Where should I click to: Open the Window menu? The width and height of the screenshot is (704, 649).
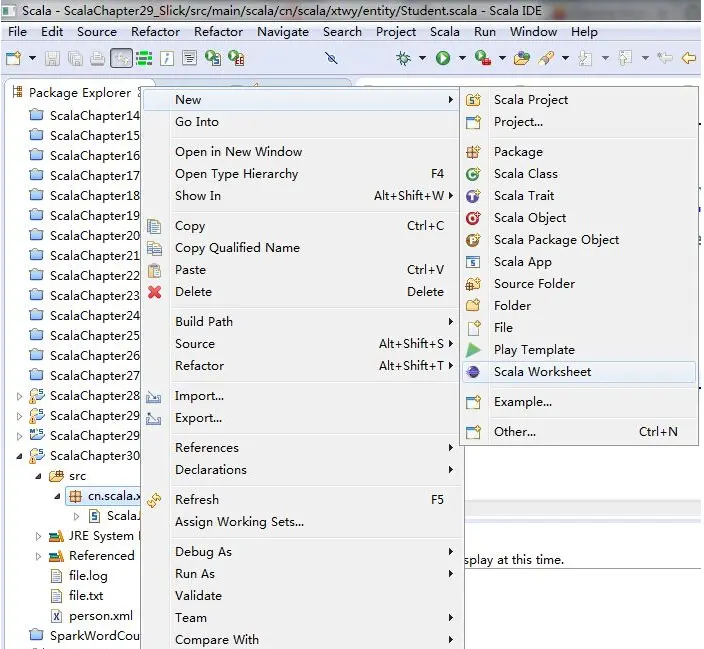pos(533,32)
